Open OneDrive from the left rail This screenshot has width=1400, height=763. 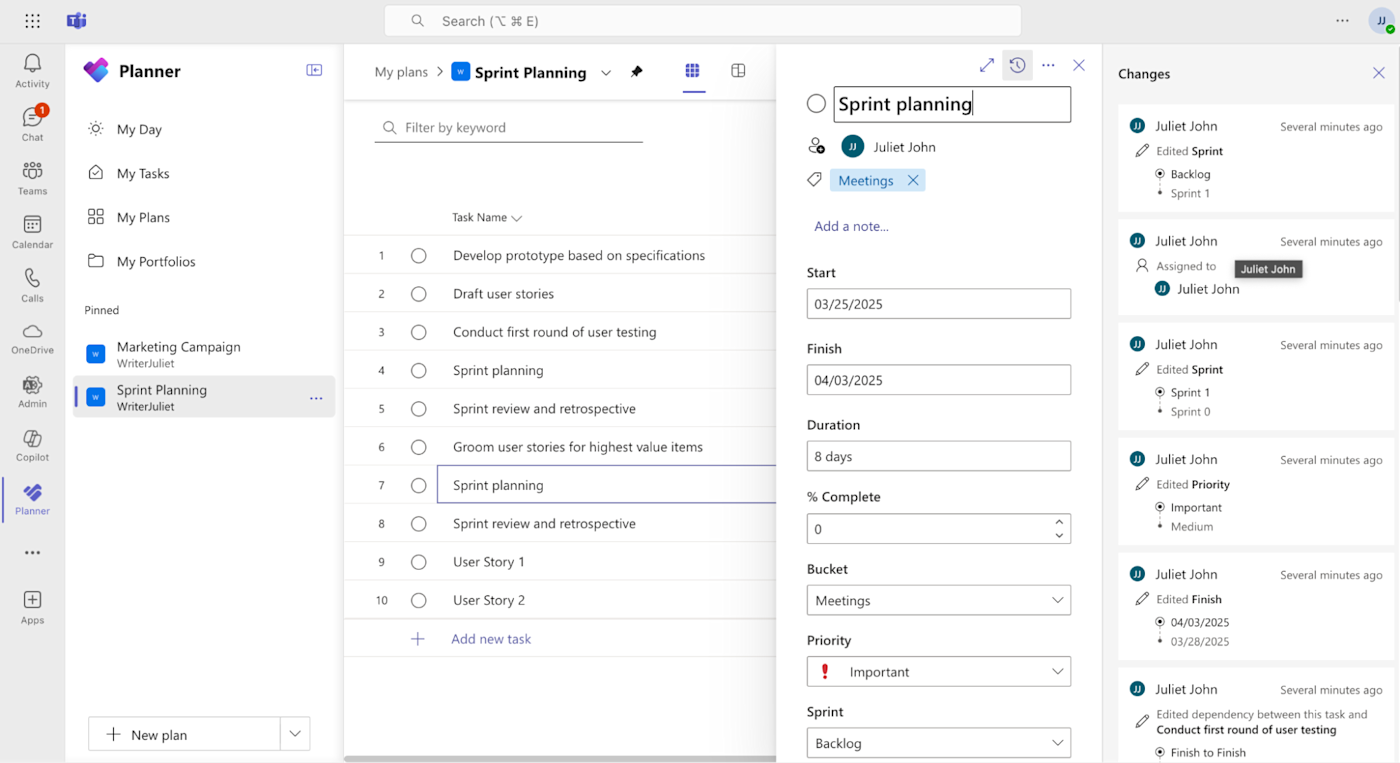32,338
